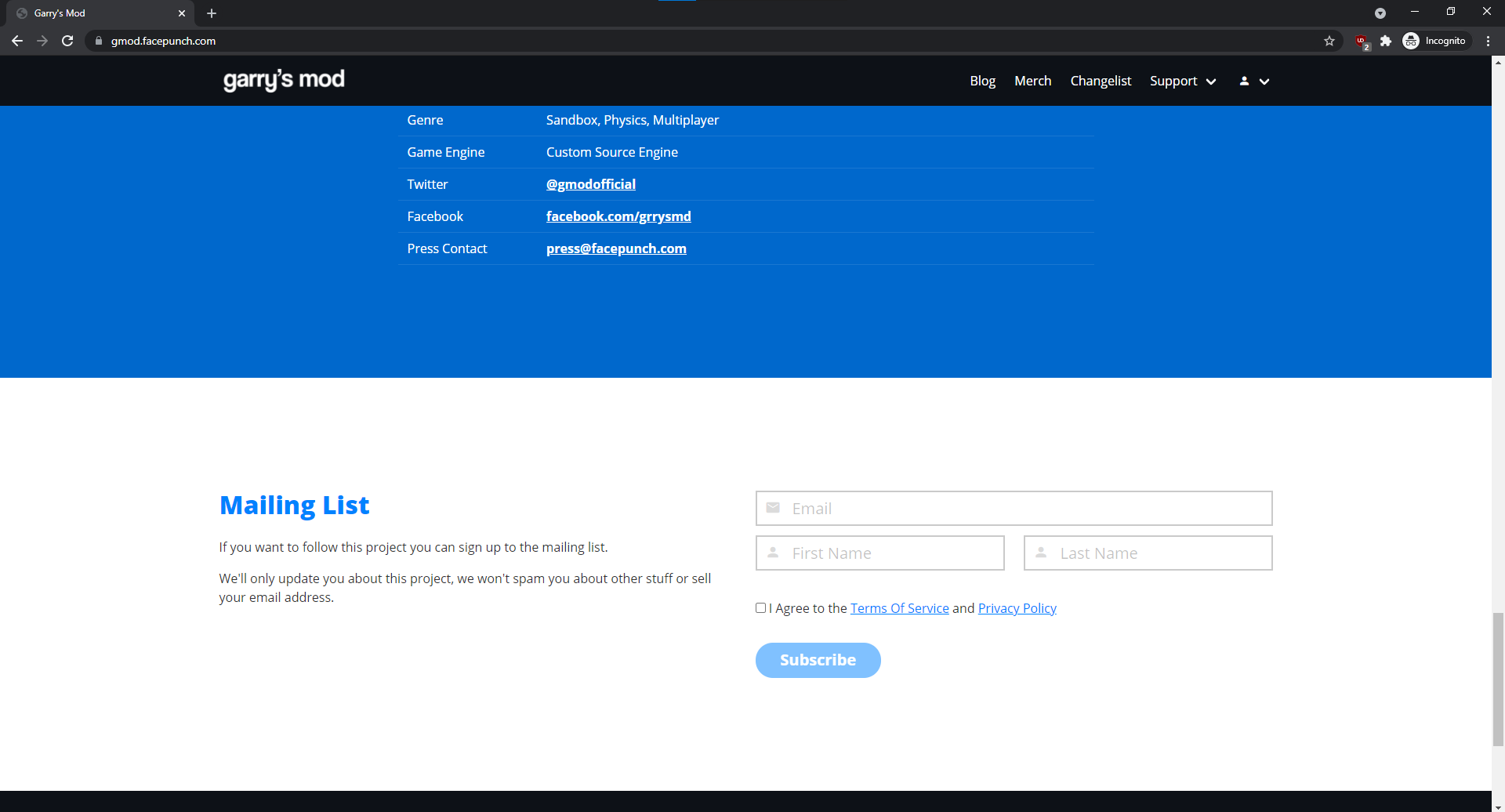Click the browser forward arrow
Image resolution: width=1505 pixels, height=812 pixels.
(x=42, y=41)
